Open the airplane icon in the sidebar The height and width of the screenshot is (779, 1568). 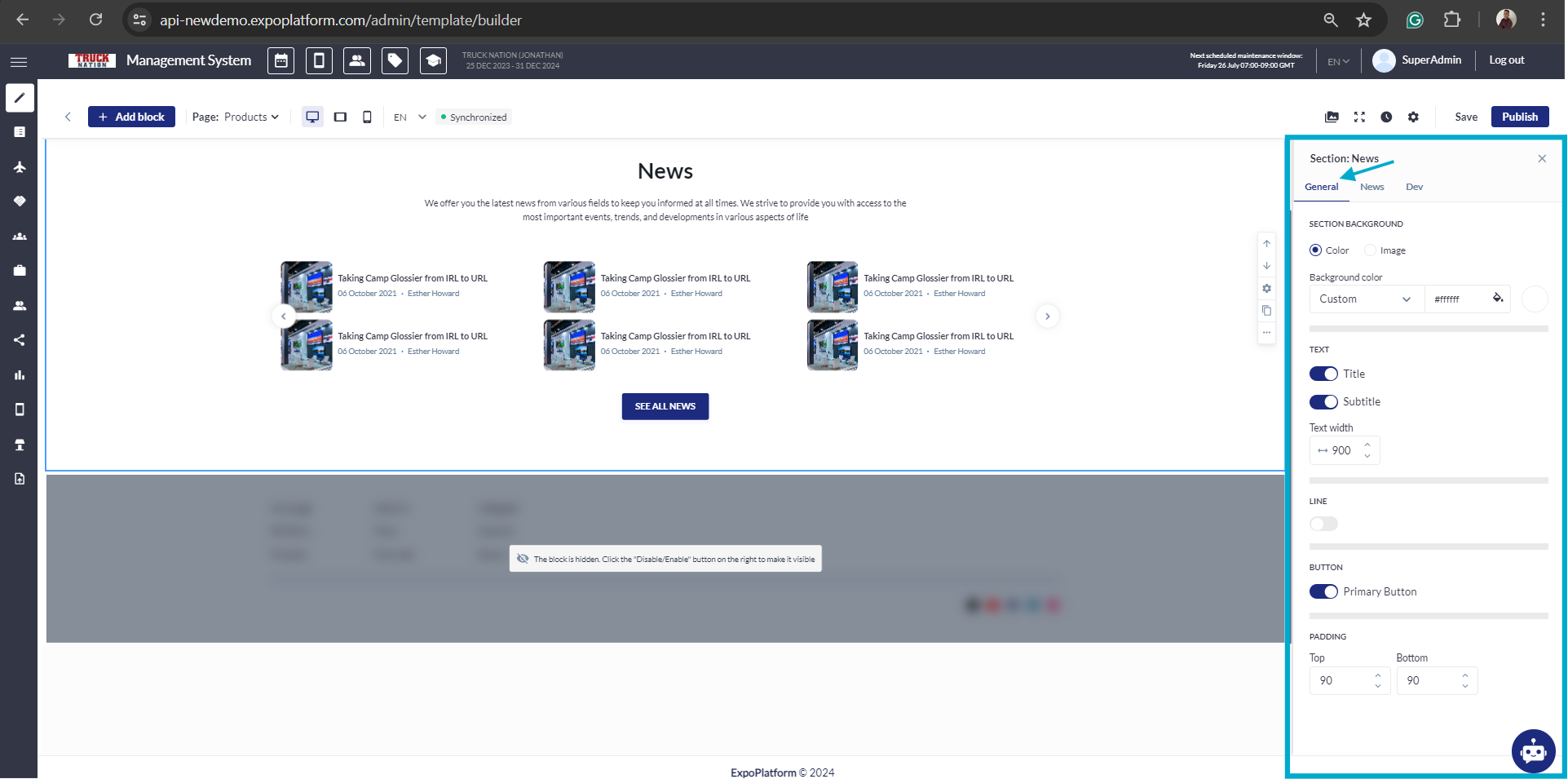tap(20, 167)
